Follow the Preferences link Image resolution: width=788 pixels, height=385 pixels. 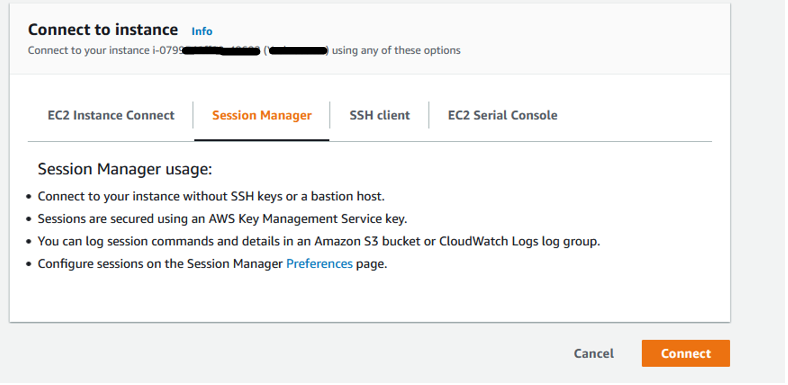point(319,263)
